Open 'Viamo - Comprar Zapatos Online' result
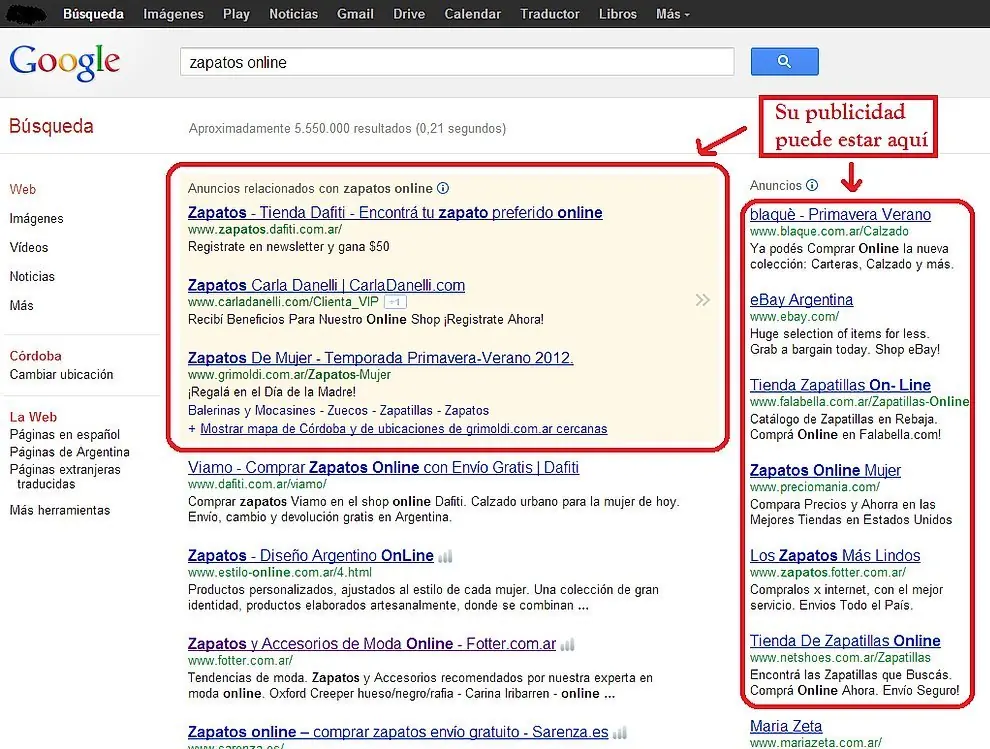The height and width of the screenshot is (749, 990). click(x=383, y=468)
